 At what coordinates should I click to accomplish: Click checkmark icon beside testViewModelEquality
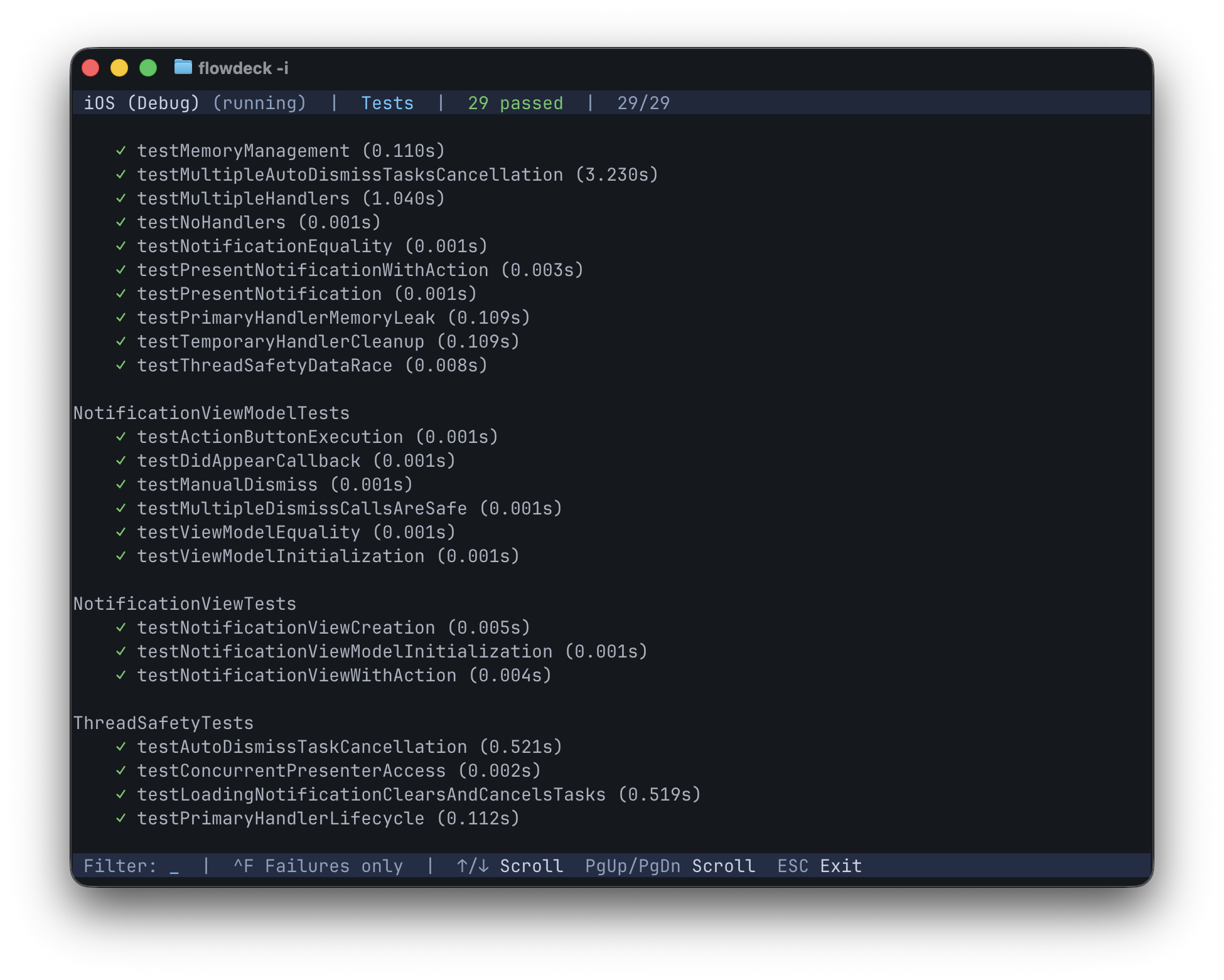121,532
